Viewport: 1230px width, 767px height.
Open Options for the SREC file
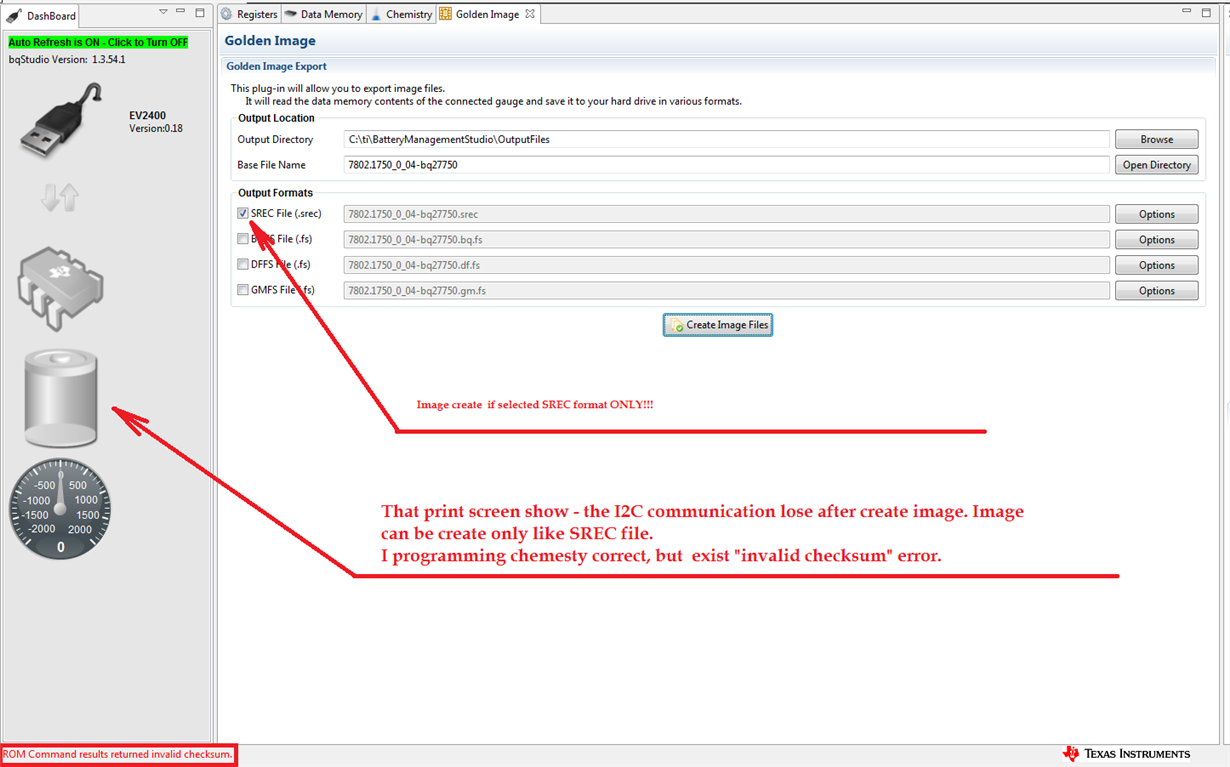[1156, 214]
